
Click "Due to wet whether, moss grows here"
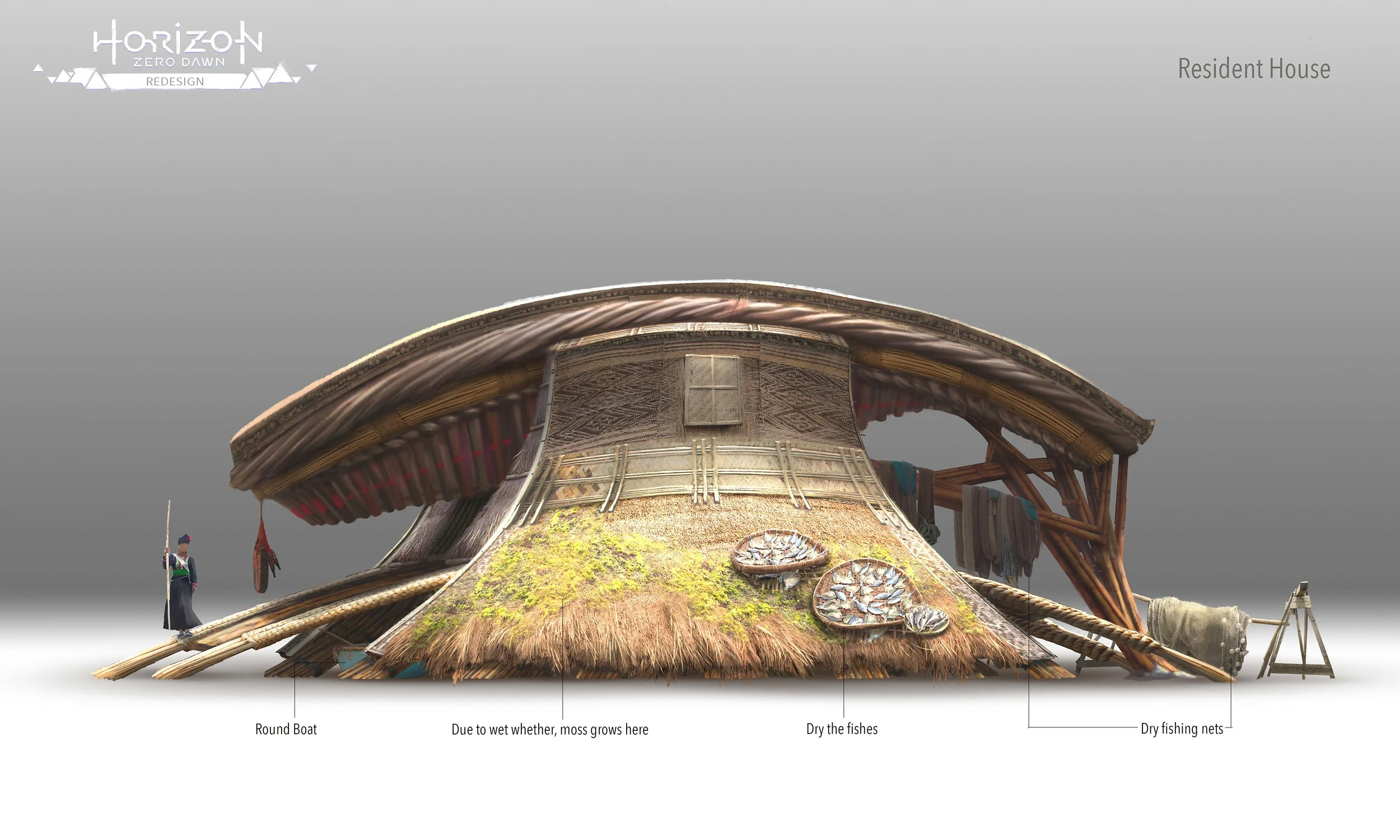click(x=549, y=730)
